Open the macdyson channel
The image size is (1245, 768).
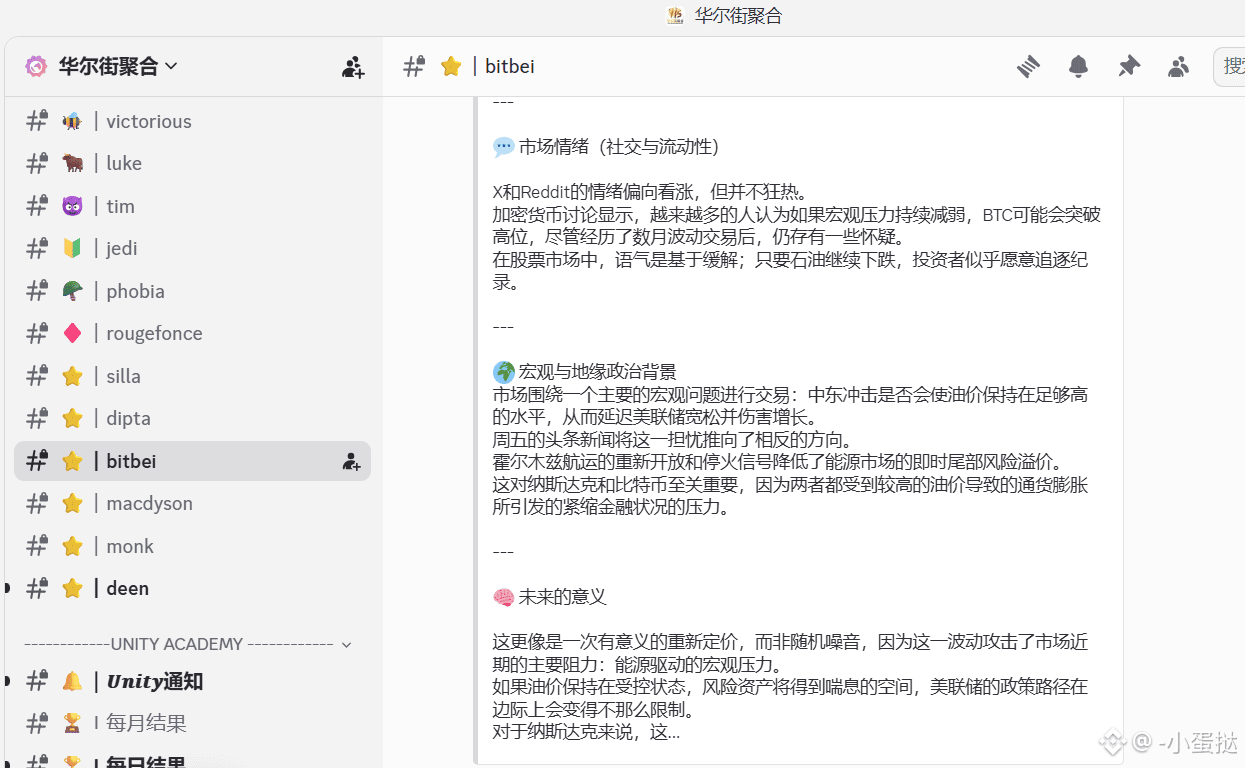(x=192, y=503)
